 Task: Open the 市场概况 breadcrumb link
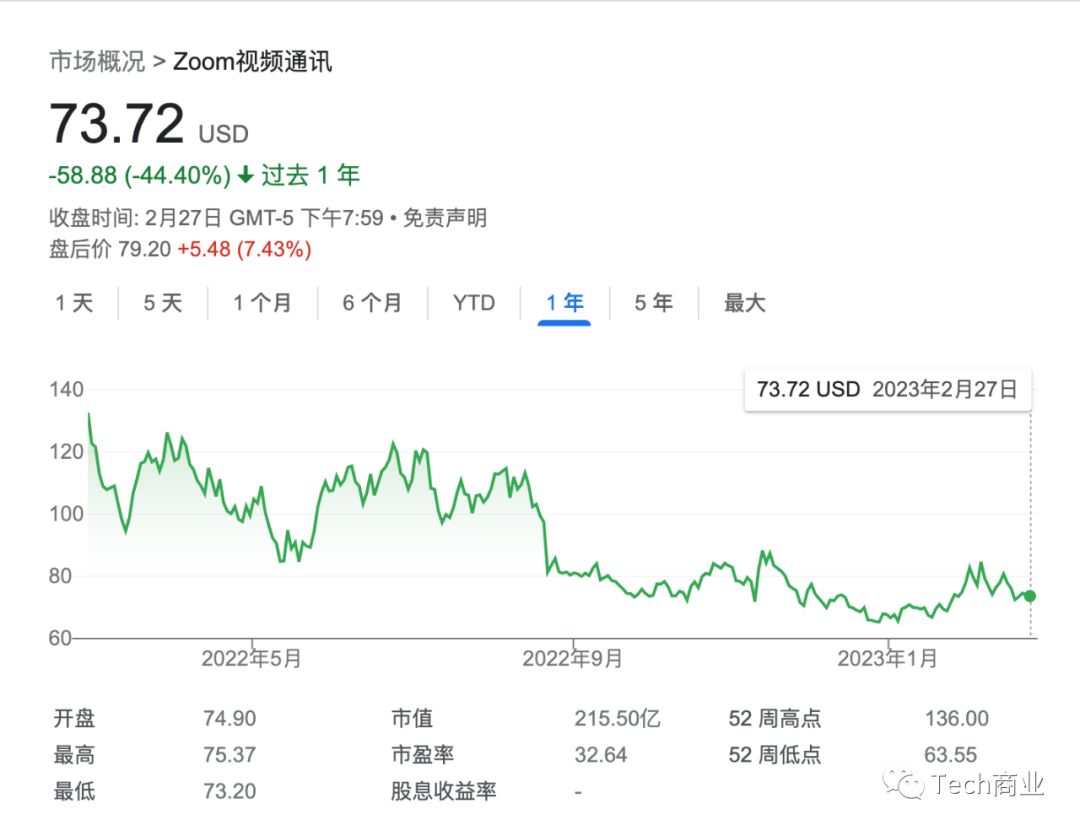(x=97, y=62)
